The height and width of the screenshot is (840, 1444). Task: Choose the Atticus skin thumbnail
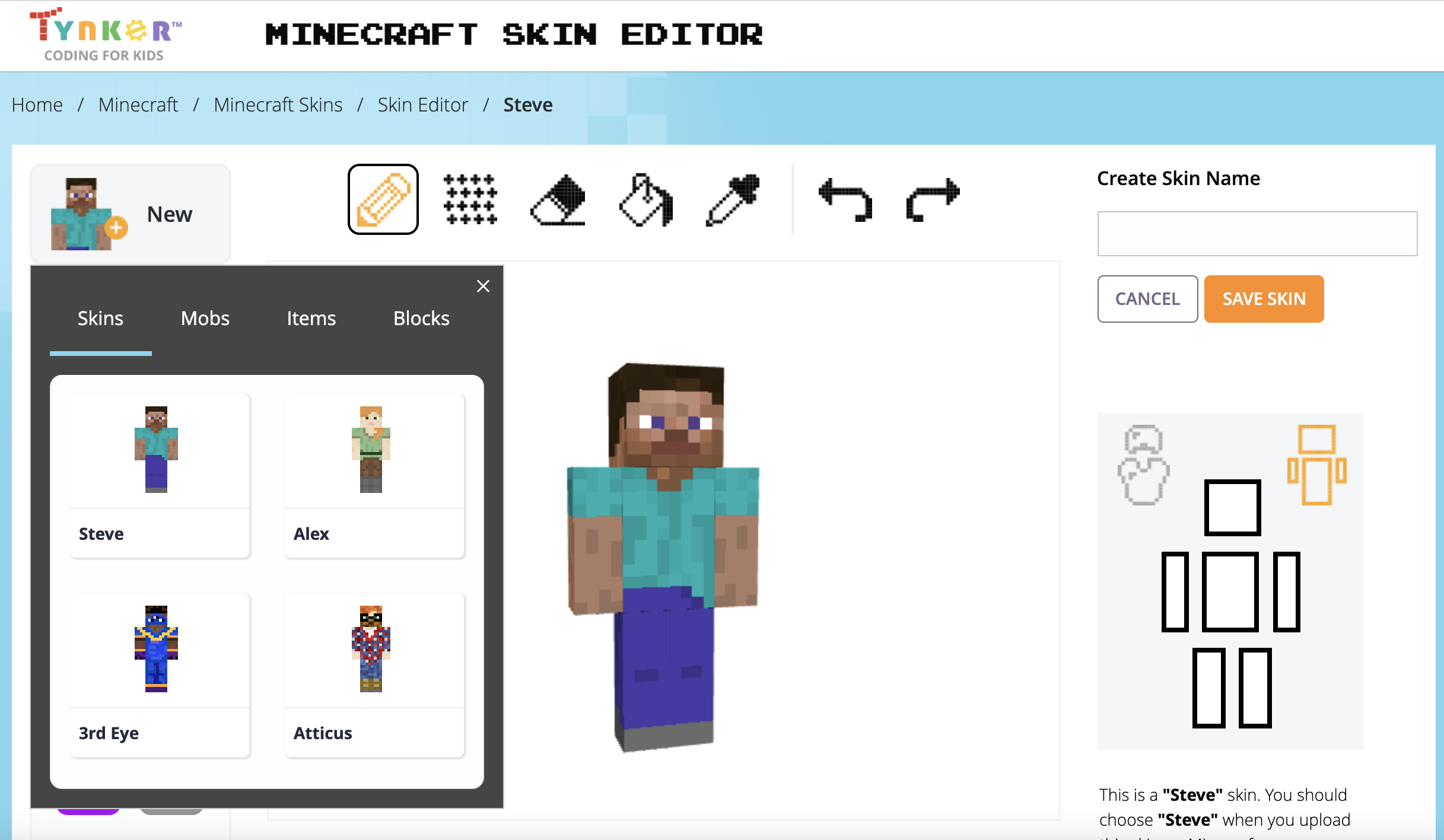point(374,674)
